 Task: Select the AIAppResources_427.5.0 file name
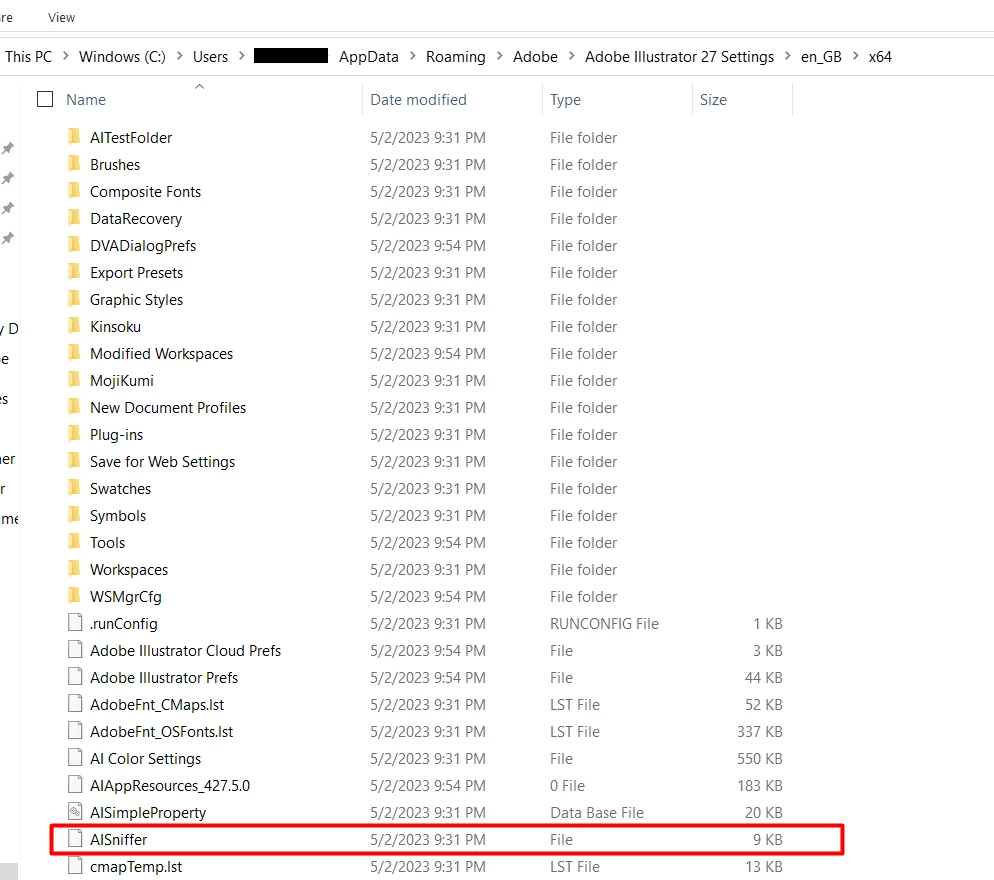tap(170, 786)
